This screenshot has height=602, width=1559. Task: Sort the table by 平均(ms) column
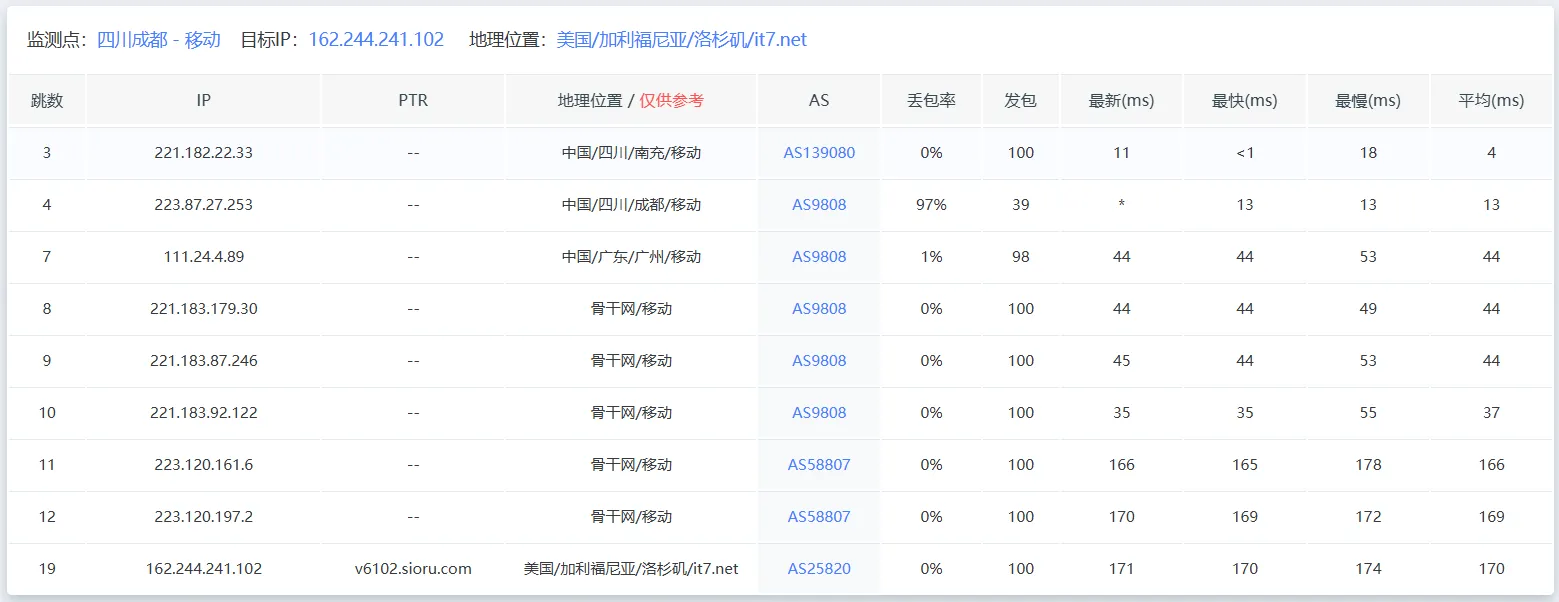[1490, 100]
